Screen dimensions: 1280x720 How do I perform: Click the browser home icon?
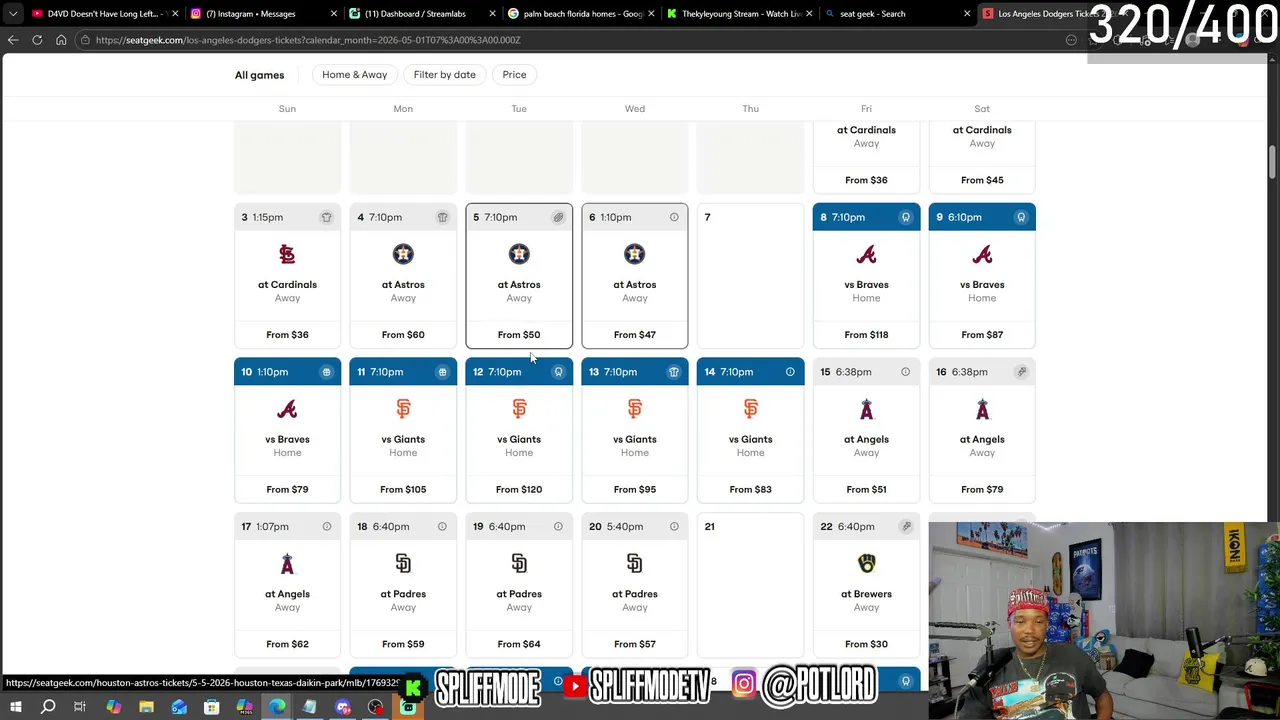tap(61, 40)
